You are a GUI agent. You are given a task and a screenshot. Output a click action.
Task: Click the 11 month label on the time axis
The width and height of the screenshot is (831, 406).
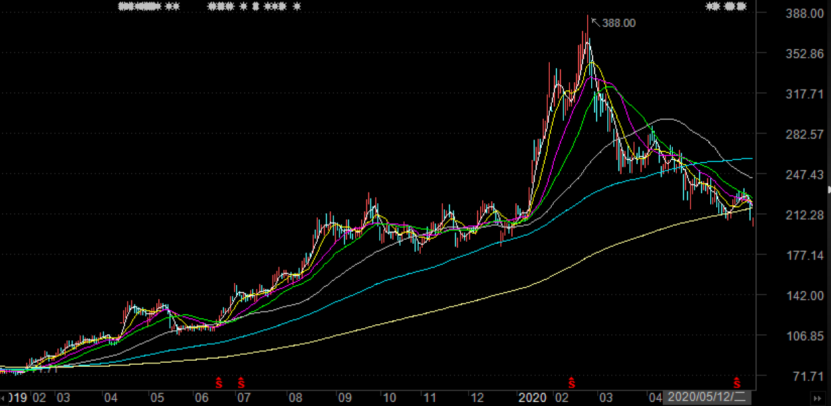tap(429, 397)
